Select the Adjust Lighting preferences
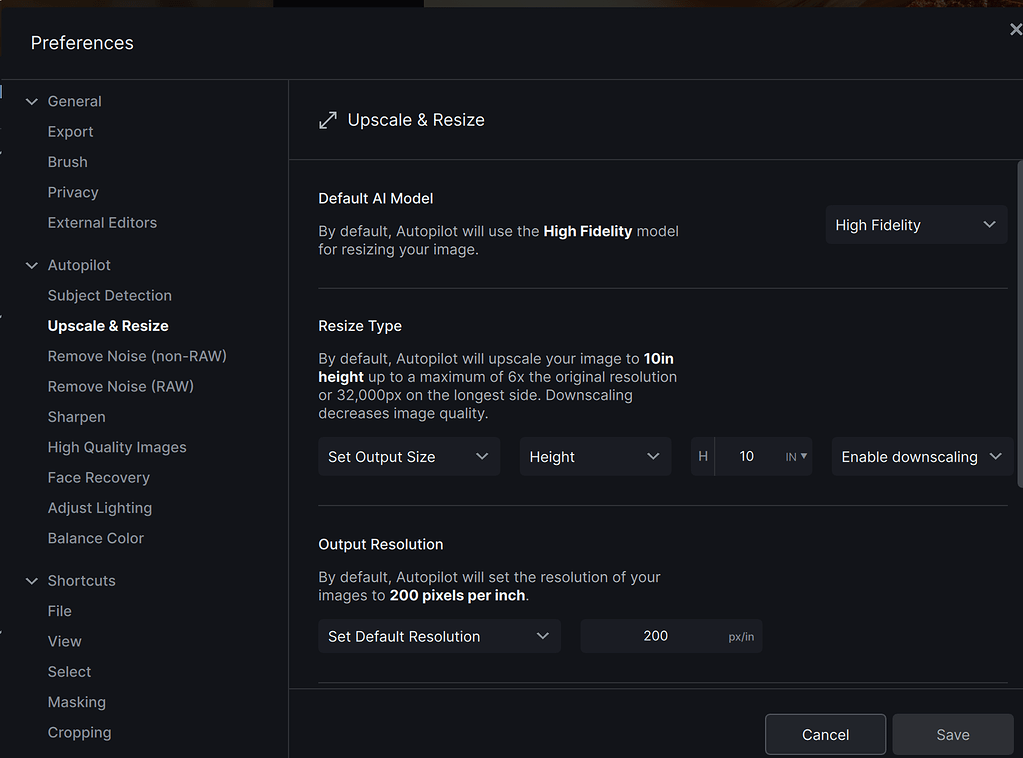 coord(99,507)
